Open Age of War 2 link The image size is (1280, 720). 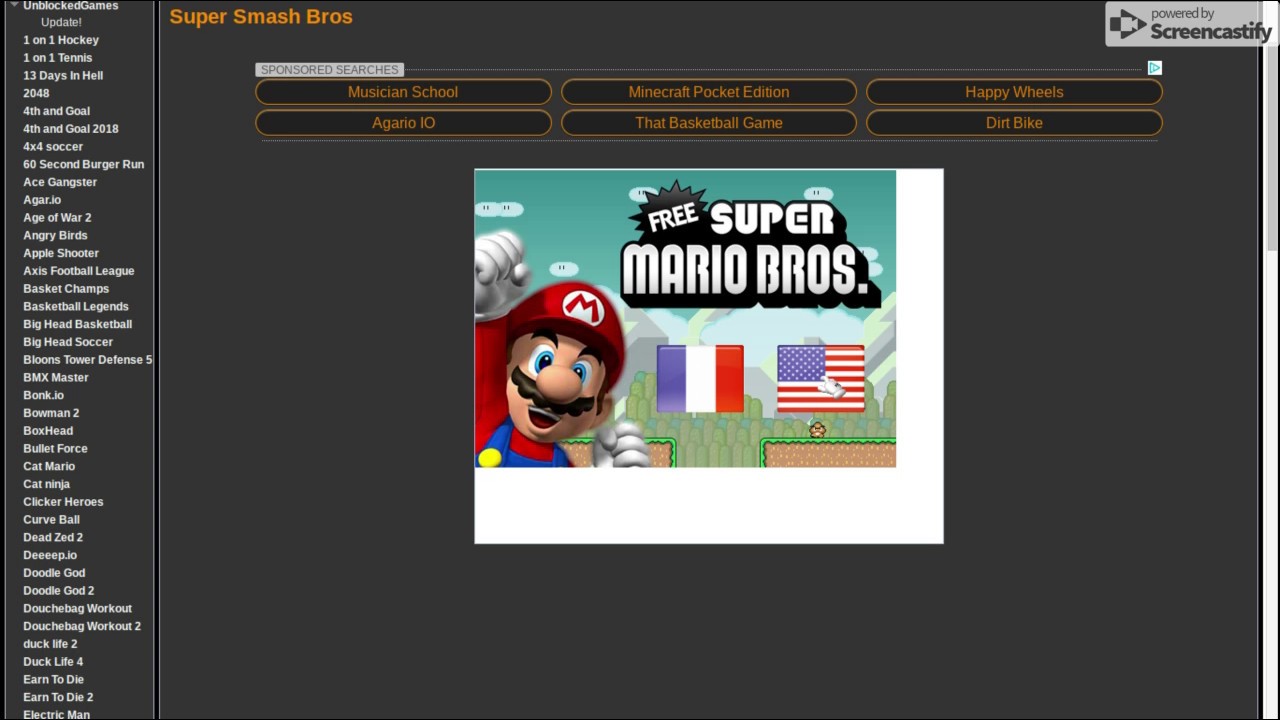[x=57, y=218]
